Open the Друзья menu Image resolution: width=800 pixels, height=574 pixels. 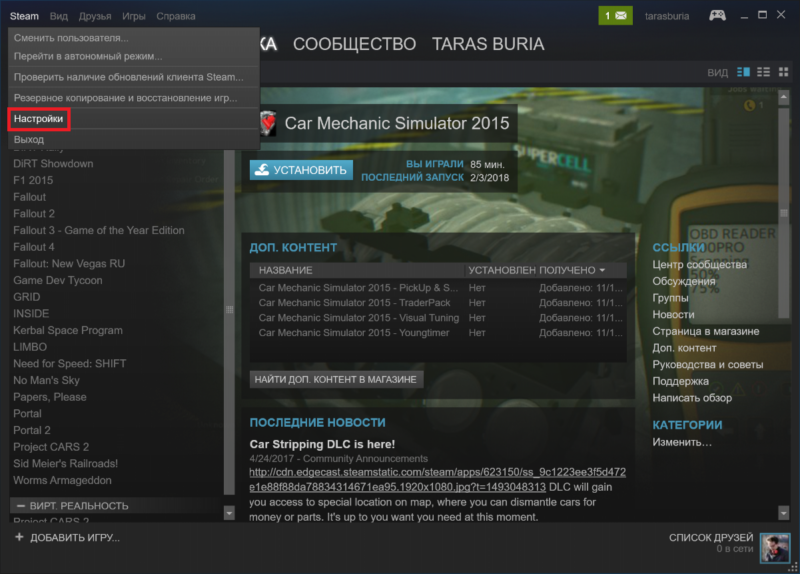[x=95, y=16]
